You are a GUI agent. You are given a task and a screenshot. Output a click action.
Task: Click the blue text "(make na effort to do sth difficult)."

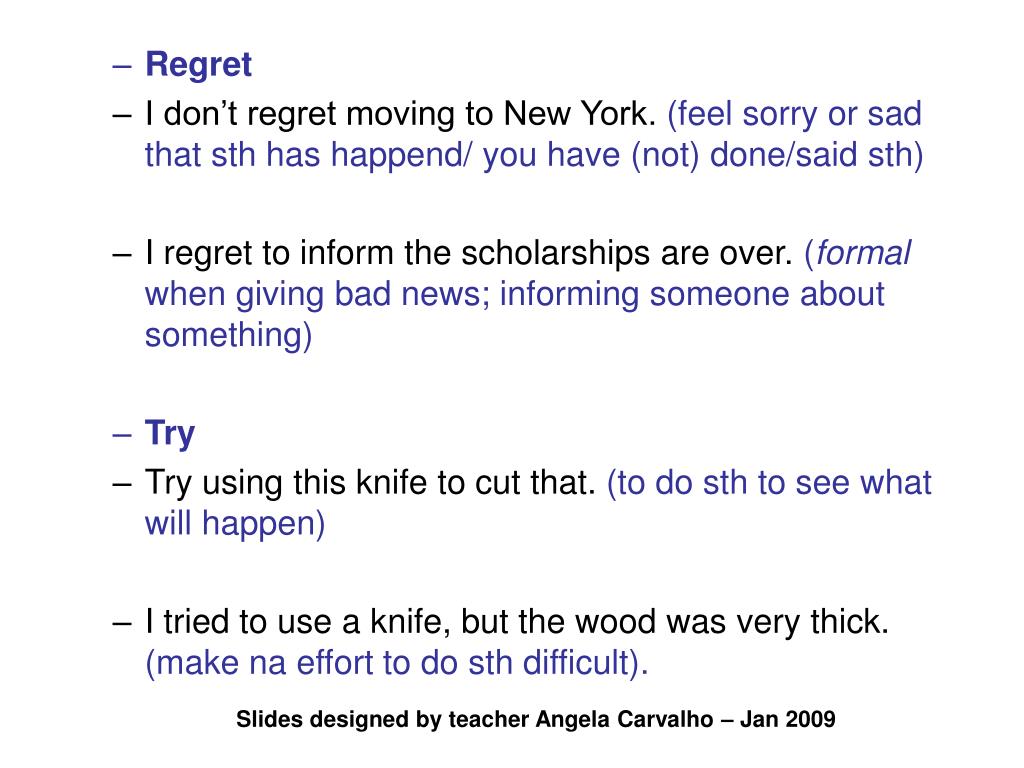point(397,663)
